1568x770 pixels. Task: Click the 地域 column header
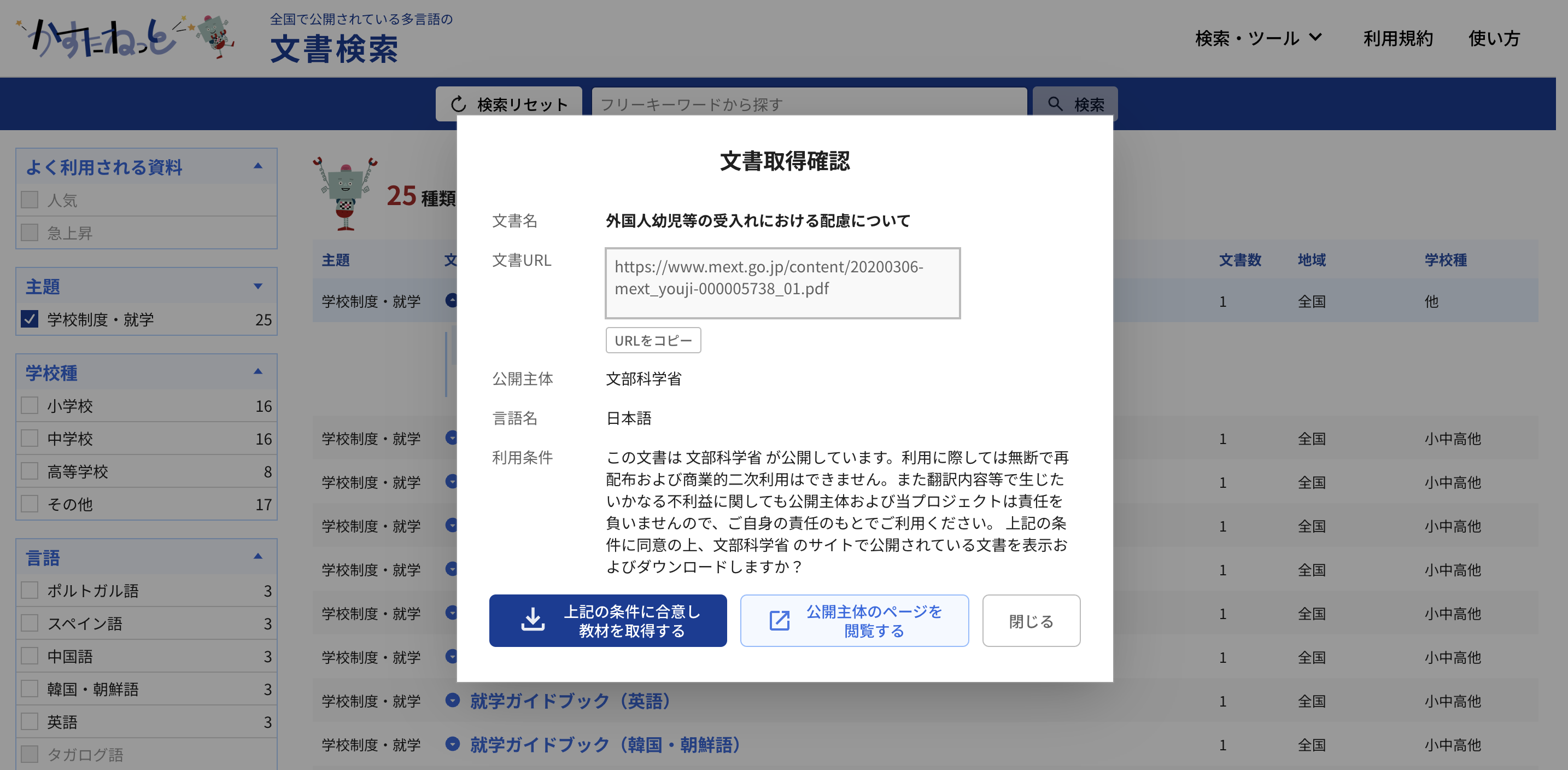pos(1312,260)
